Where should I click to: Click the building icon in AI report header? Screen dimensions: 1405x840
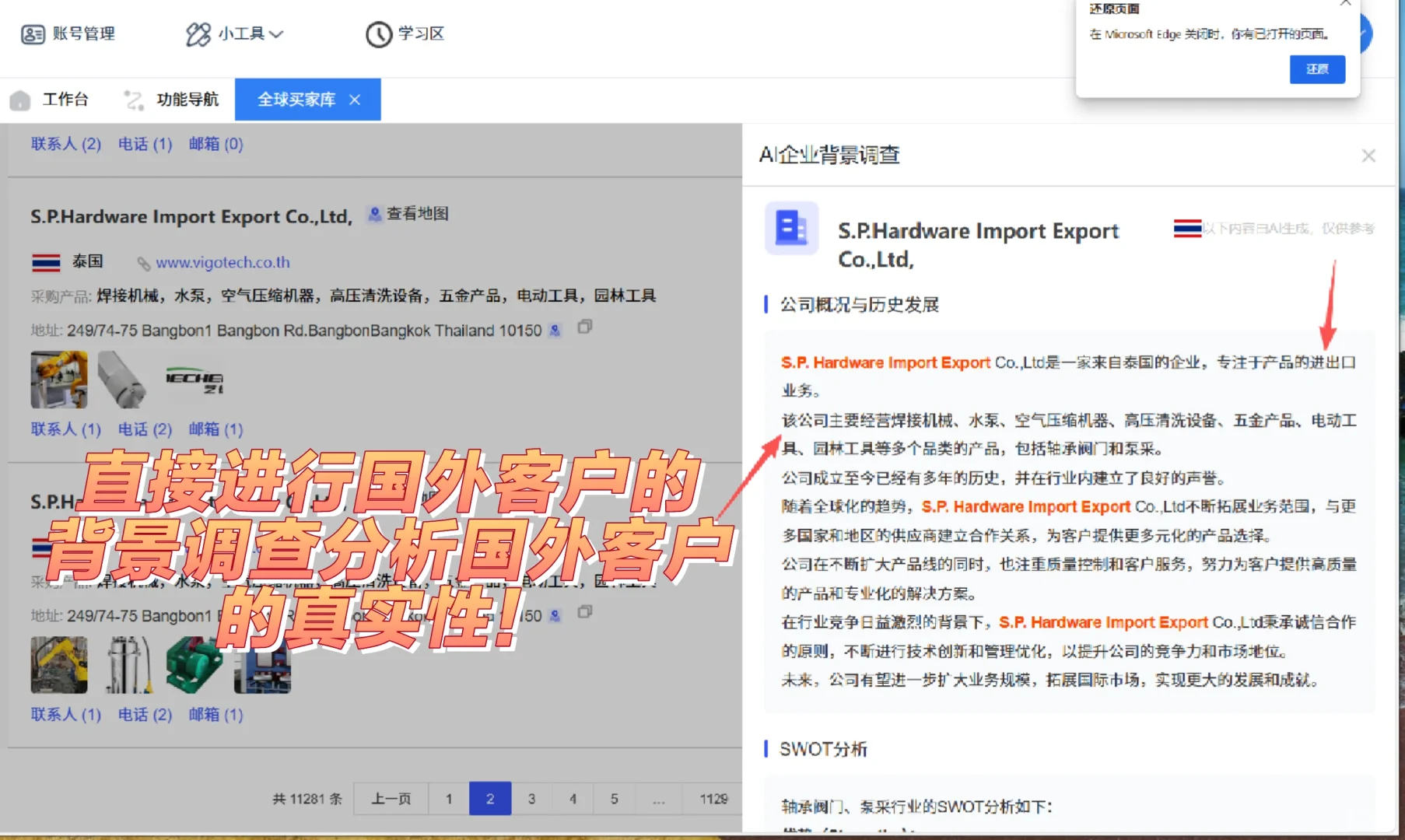coord(791,229)
